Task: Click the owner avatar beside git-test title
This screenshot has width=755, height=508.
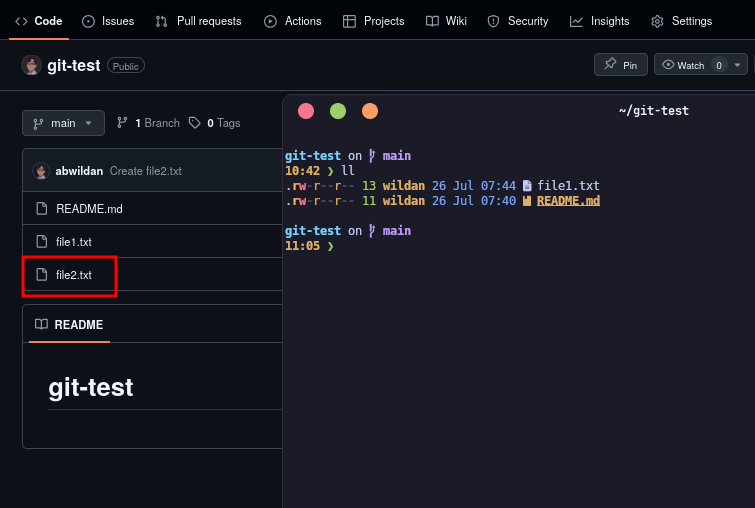Action: coord(31,65)
